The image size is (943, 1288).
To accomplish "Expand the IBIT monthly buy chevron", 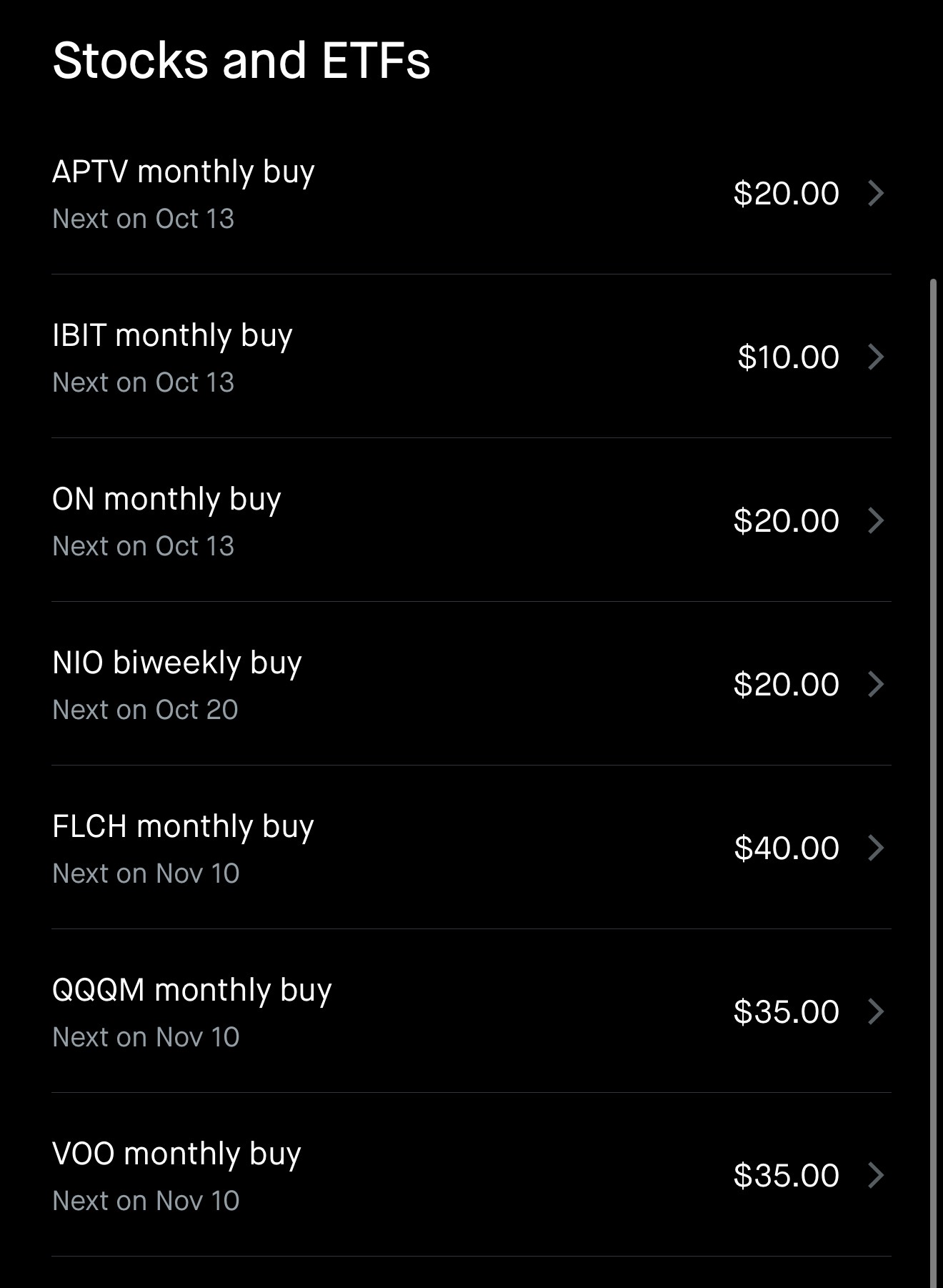I will click(876, 357).
